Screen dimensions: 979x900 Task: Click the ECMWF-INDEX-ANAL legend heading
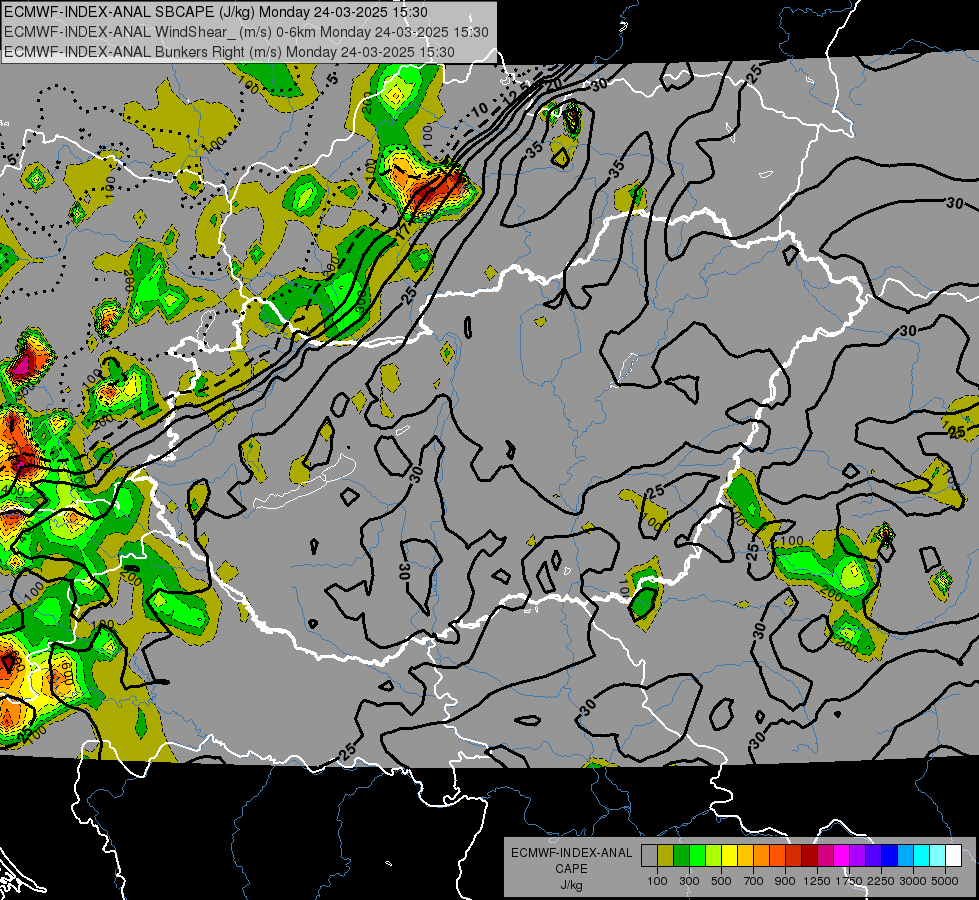pos(571,853)
